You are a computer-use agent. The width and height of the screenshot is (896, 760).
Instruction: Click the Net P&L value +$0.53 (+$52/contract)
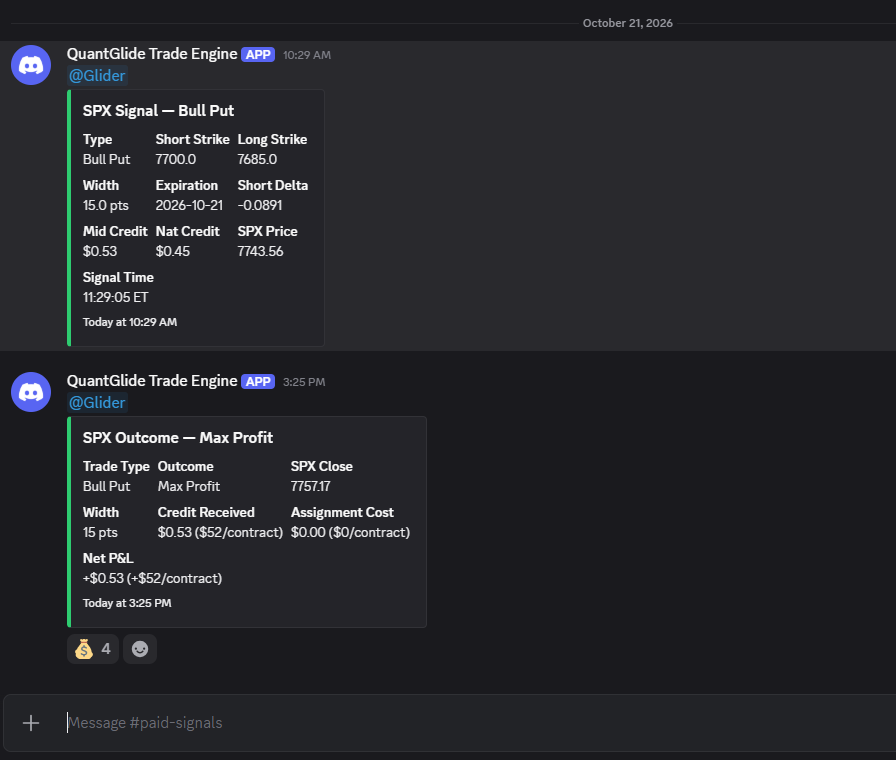tap(153, 578)
